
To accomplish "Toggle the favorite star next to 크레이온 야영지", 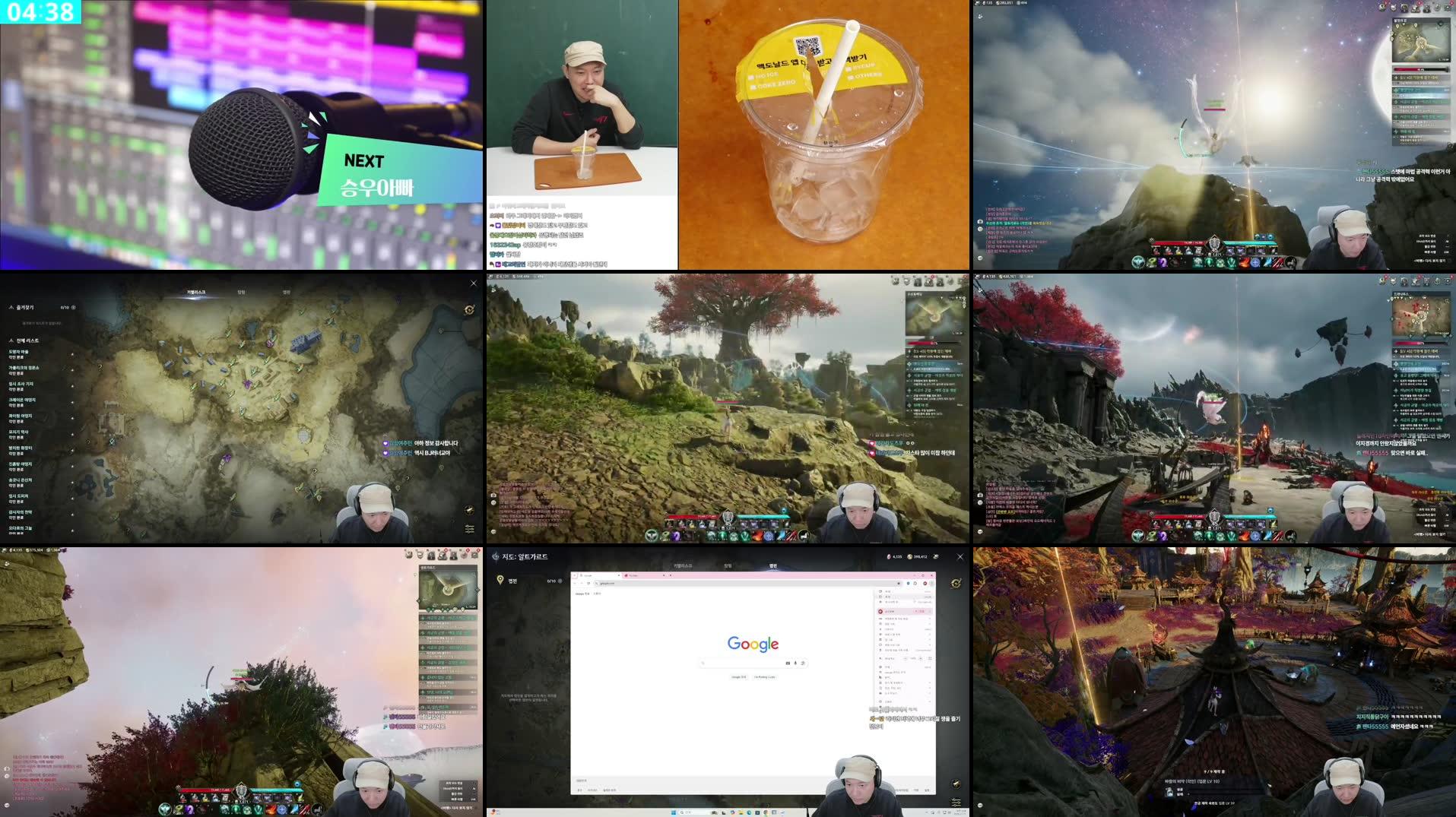I will coord(72,401).
